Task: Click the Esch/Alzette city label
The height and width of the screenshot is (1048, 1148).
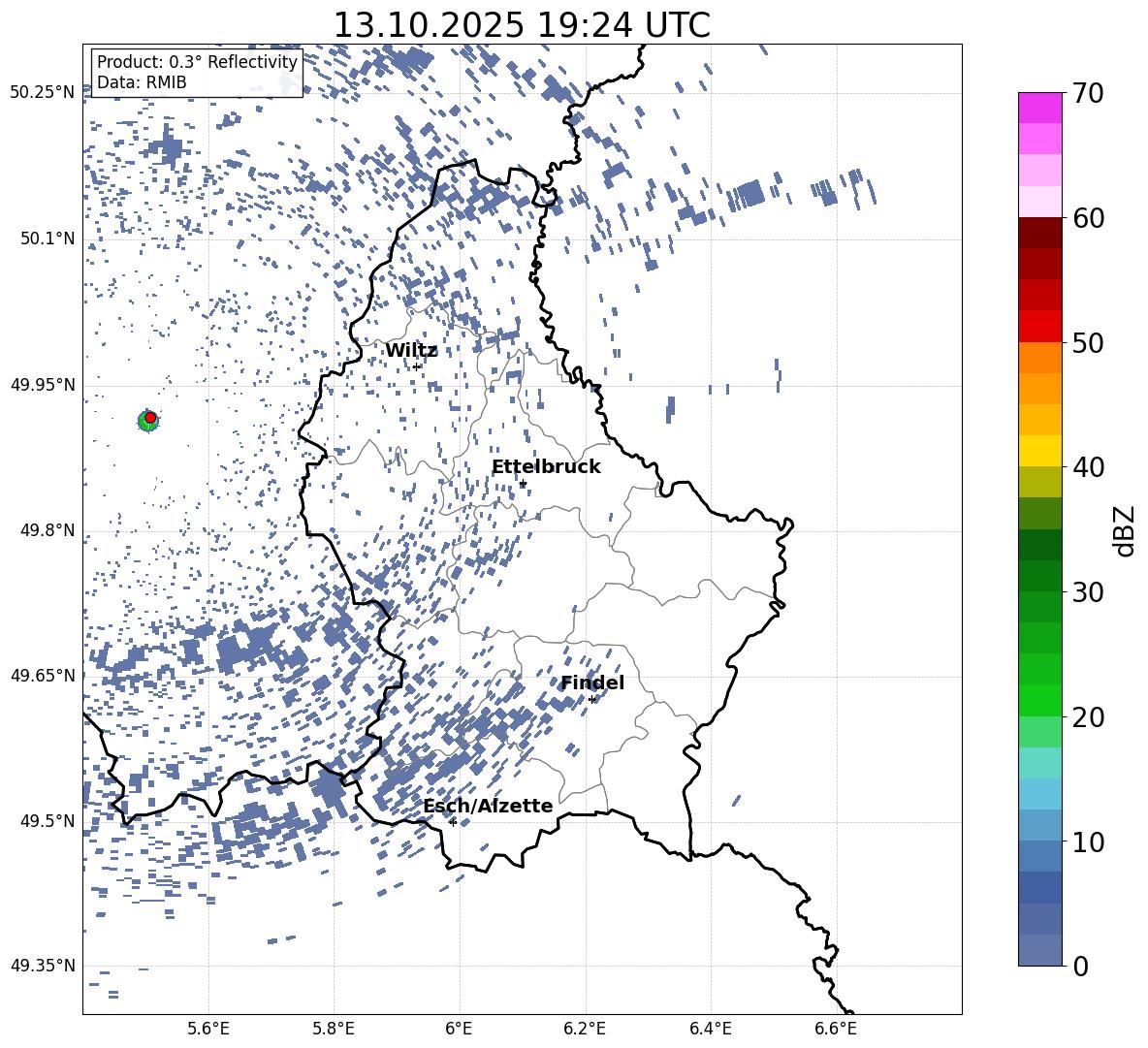Action: point(488,806)
